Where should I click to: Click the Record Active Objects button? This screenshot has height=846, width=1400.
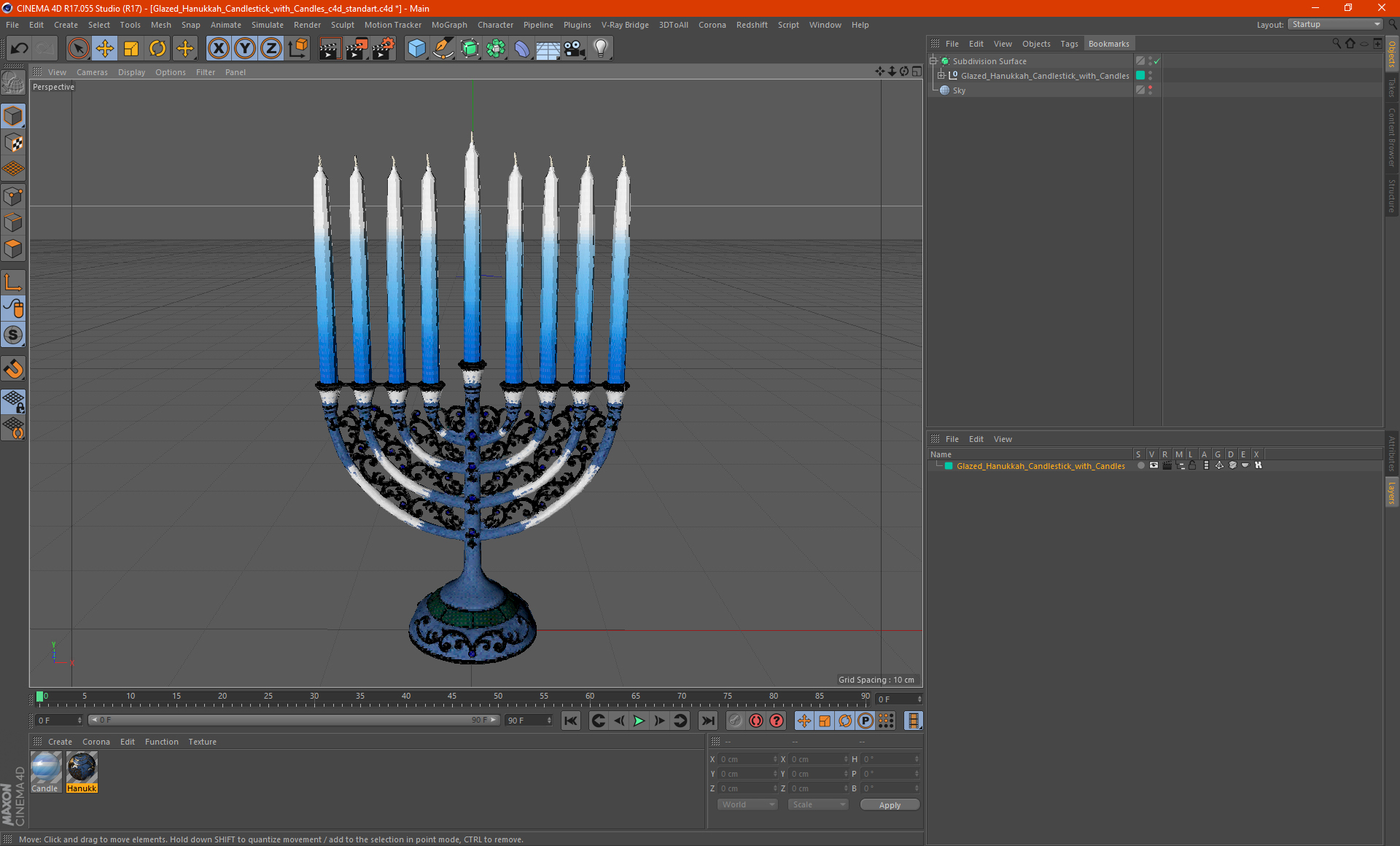pos(735,721)
